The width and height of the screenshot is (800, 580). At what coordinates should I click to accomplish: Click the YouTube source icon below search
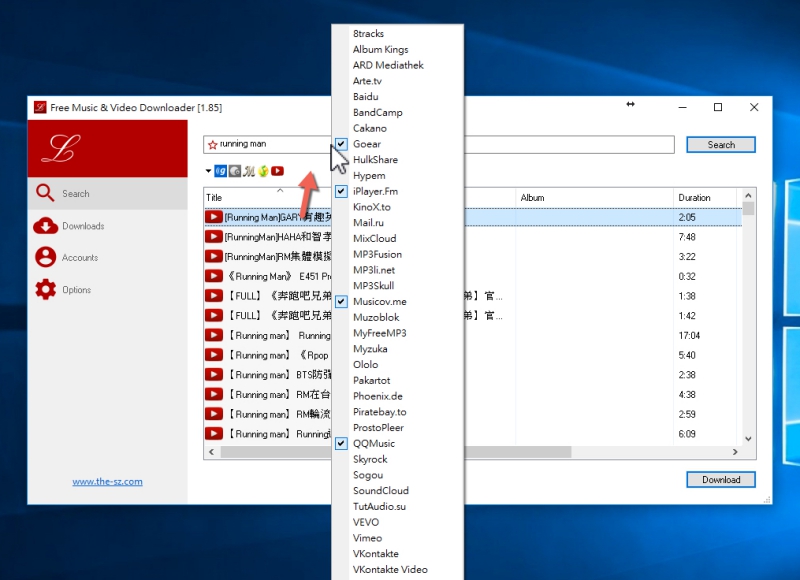coord(277,171)
